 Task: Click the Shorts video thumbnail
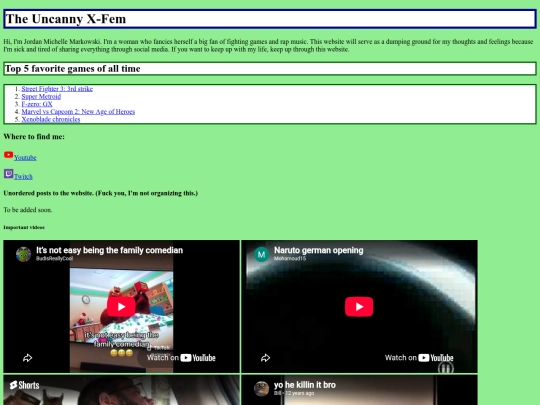[x=121, y=390]
